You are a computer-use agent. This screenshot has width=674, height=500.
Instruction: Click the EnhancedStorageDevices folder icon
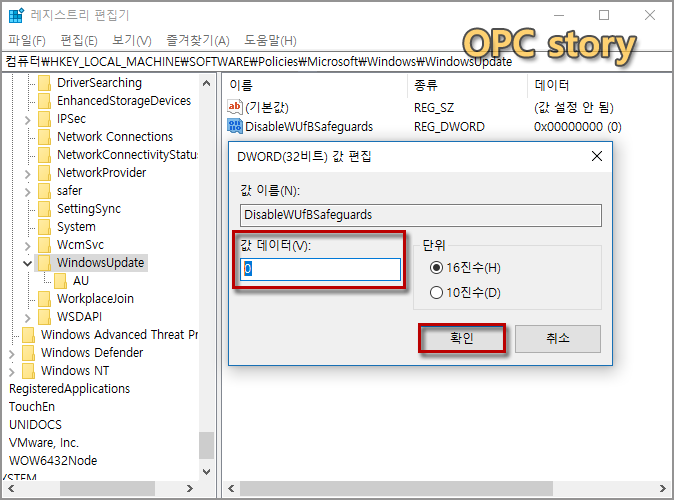tap(44, 101)
